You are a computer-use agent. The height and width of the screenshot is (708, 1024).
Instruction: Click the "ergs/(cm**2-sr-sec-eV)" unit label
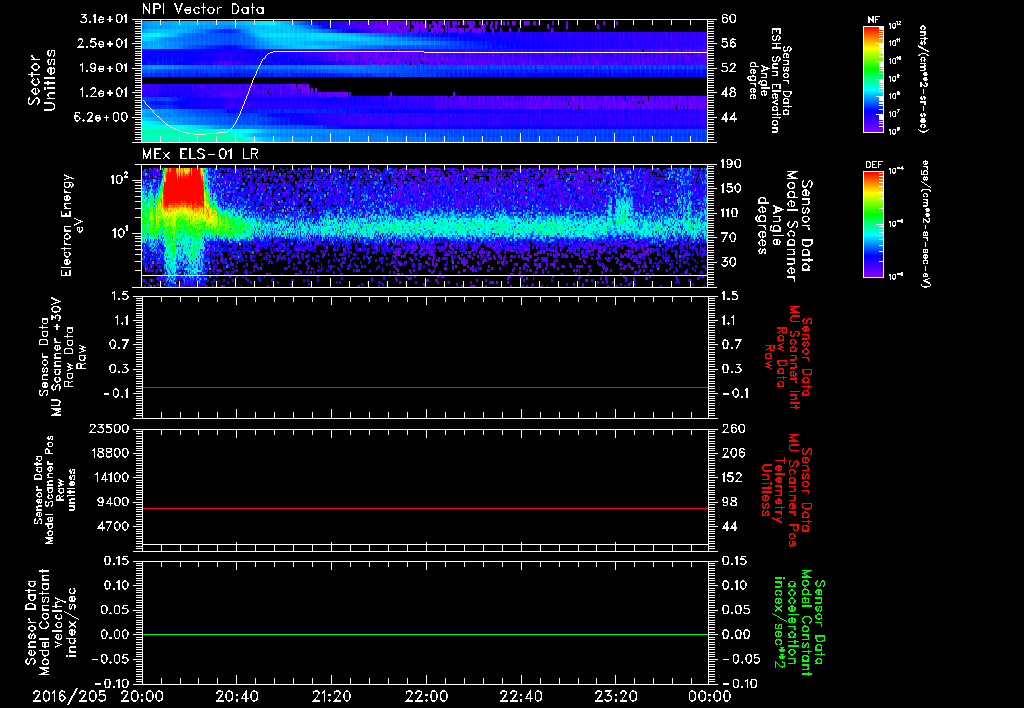coord(925,223)
